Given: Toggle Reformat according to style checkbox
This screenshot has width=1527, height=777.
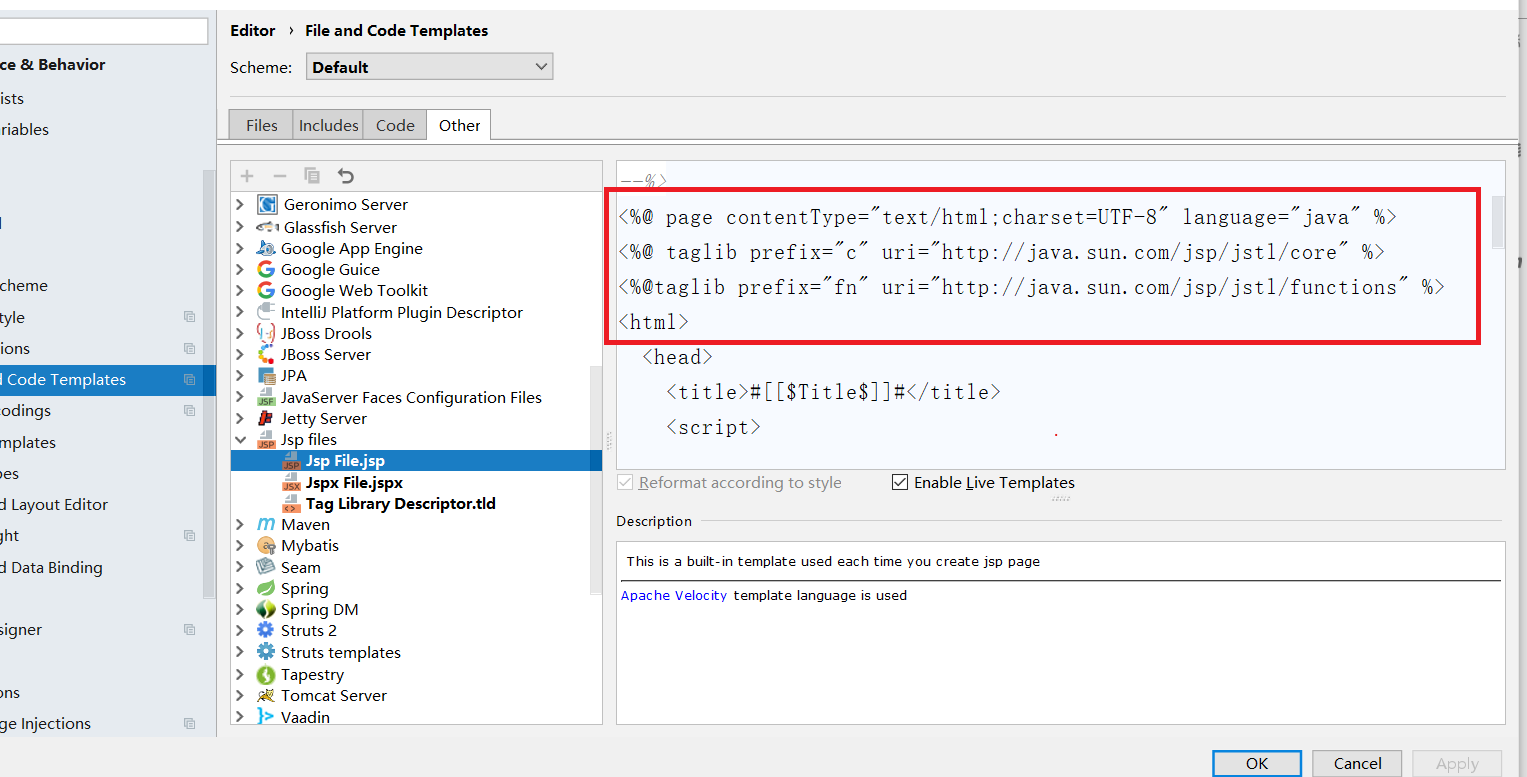Looking at the screenshot, I should tap(625, 482).
